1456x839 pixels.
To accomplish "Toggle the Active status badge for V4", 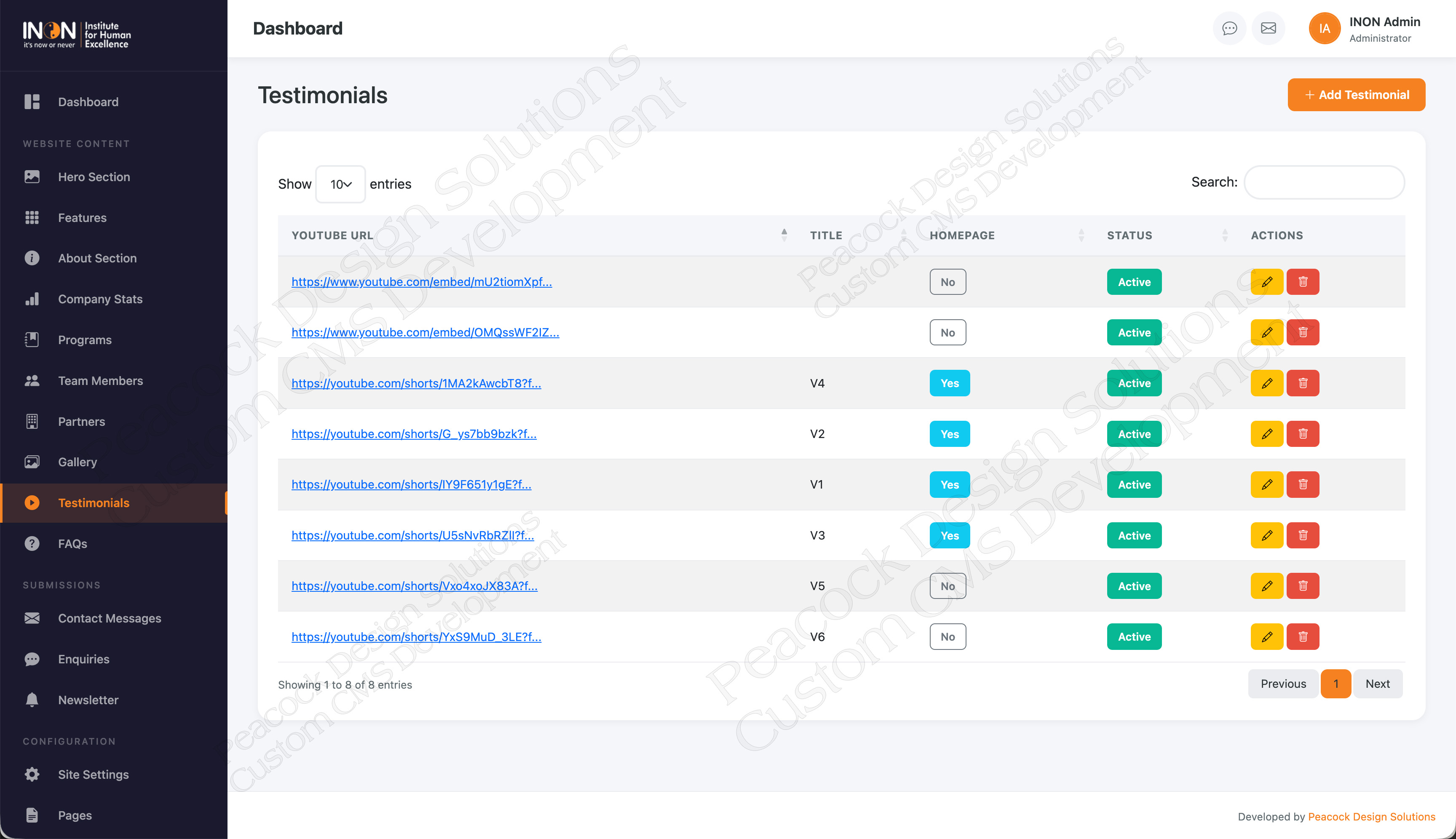I will click(x=1134, y=383).
